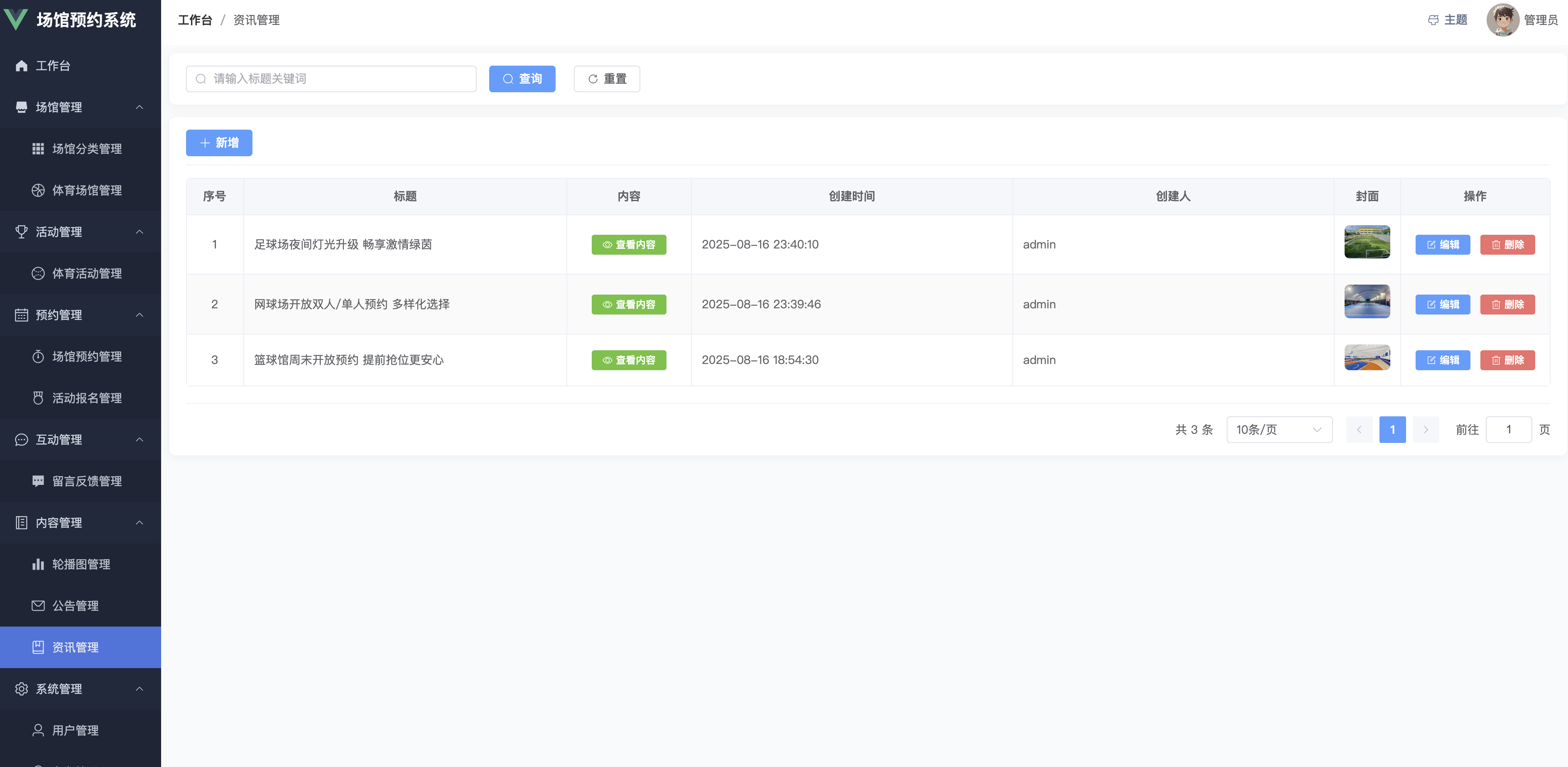Open the 10条/页 page size dropdown
Screen dimensions: 1568x767
point(1279,430)
